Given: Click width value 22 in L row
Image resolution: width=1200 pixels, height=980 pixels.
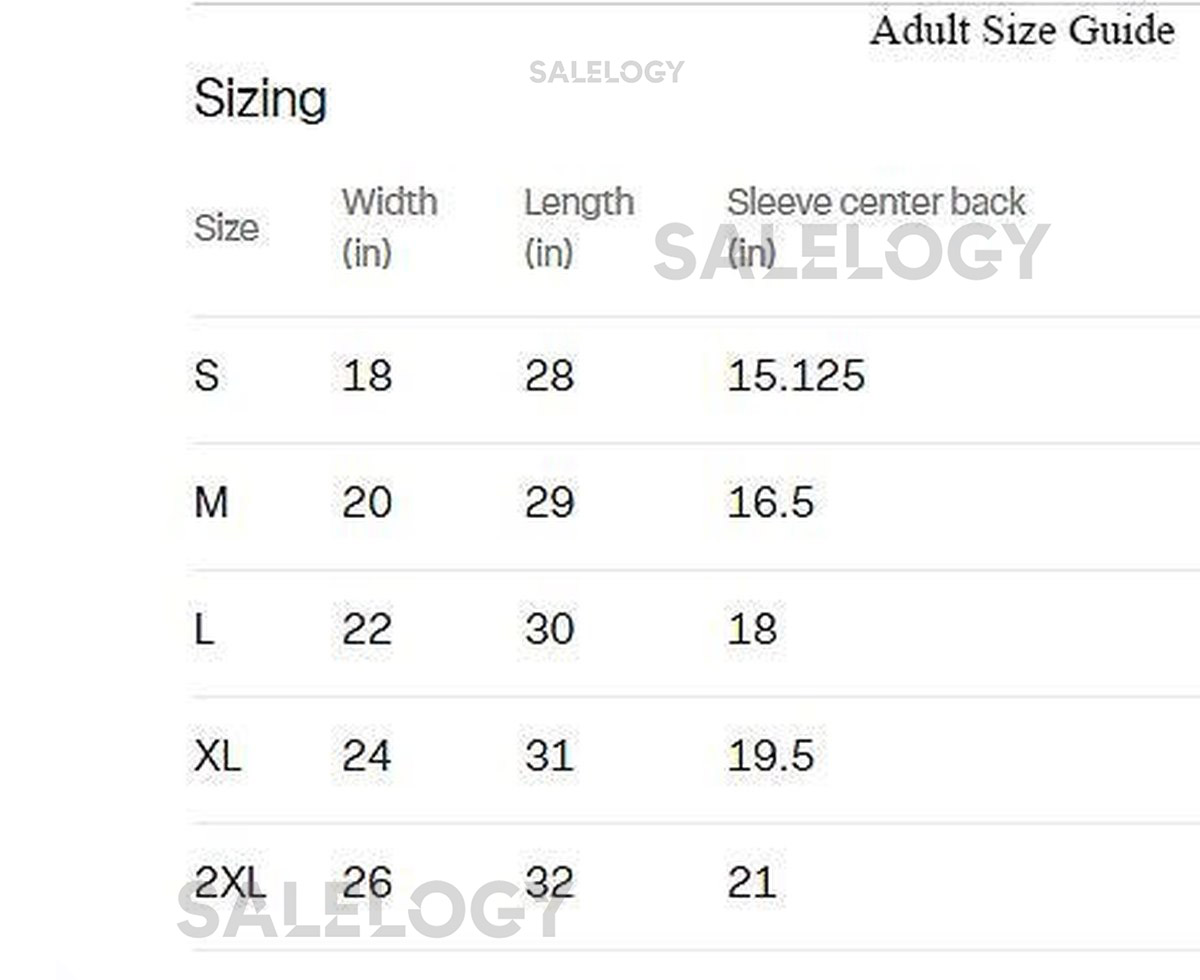Looking at the screenshot, I should point(366,629).
